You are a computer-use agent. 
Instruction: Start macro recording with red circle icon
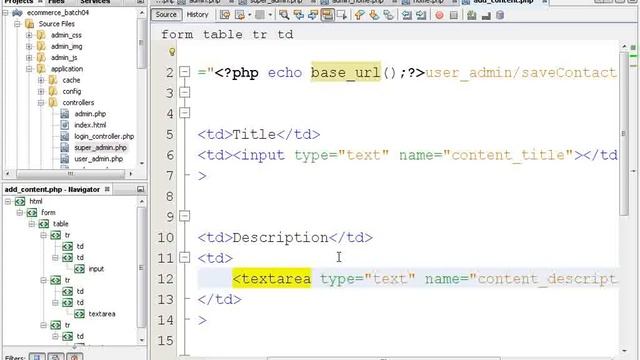click(x=439, y=15)
